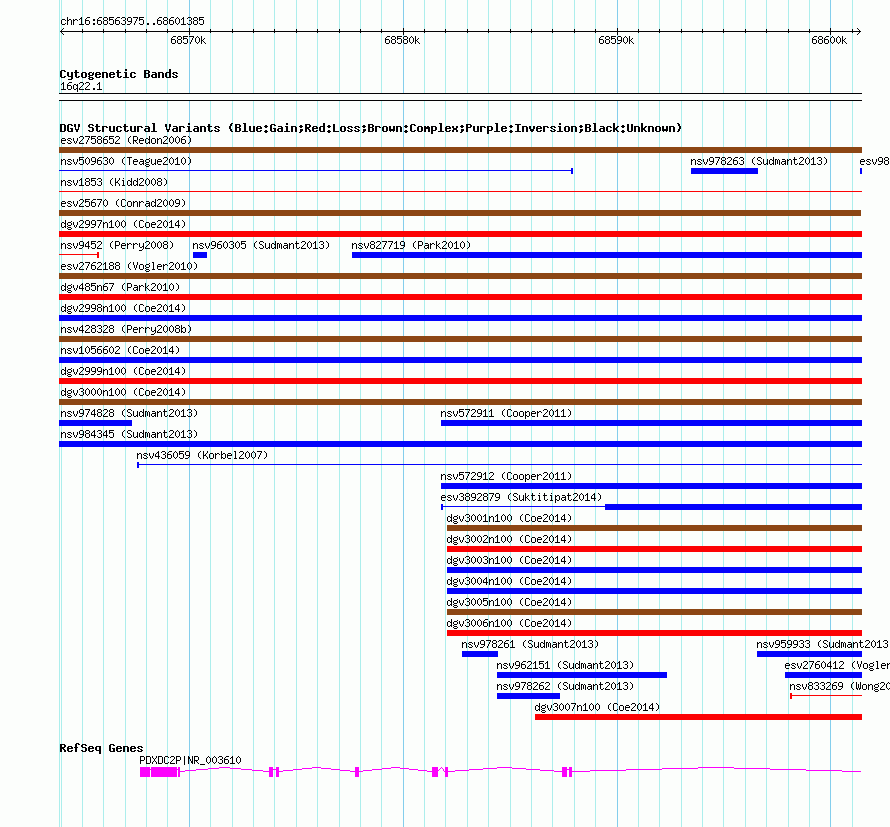The image size is (890, 827).
Task: Open gene PDXDC2P|NR_003610 label
Action: 190,760
